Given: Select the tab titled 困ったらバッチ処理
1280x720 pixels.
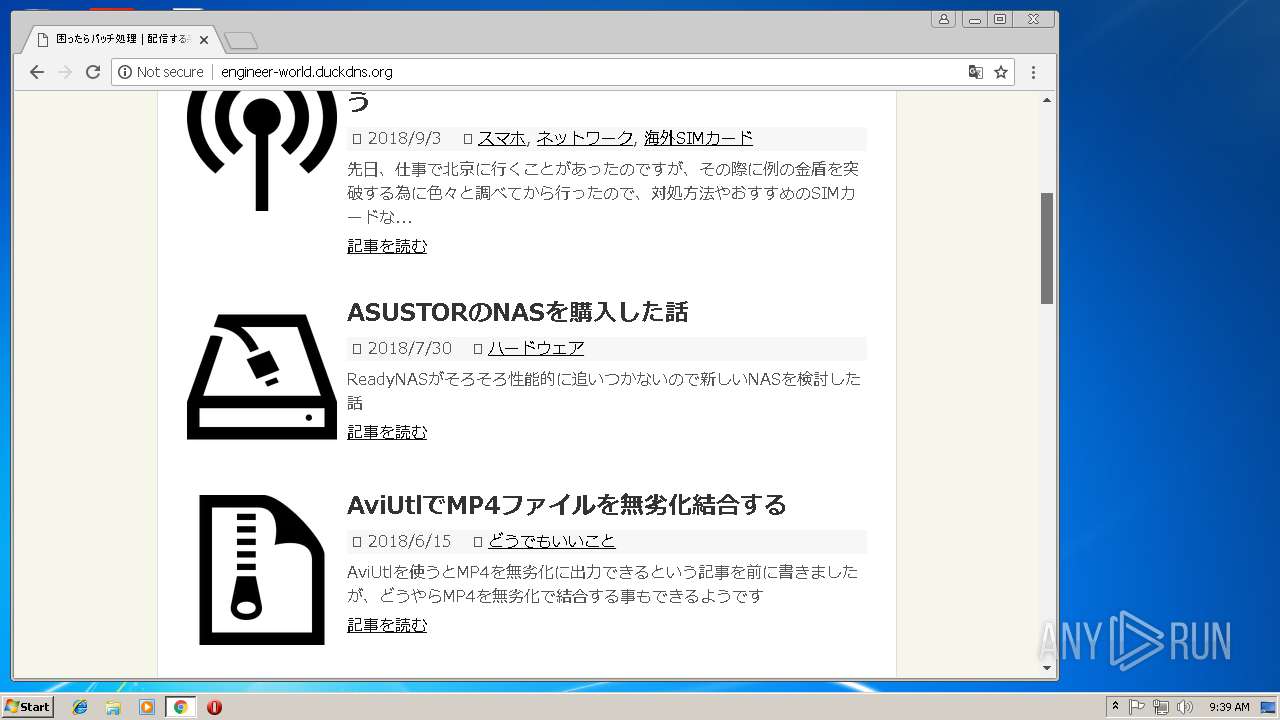Looking at the screenshot, I should [x=122, y=40].
